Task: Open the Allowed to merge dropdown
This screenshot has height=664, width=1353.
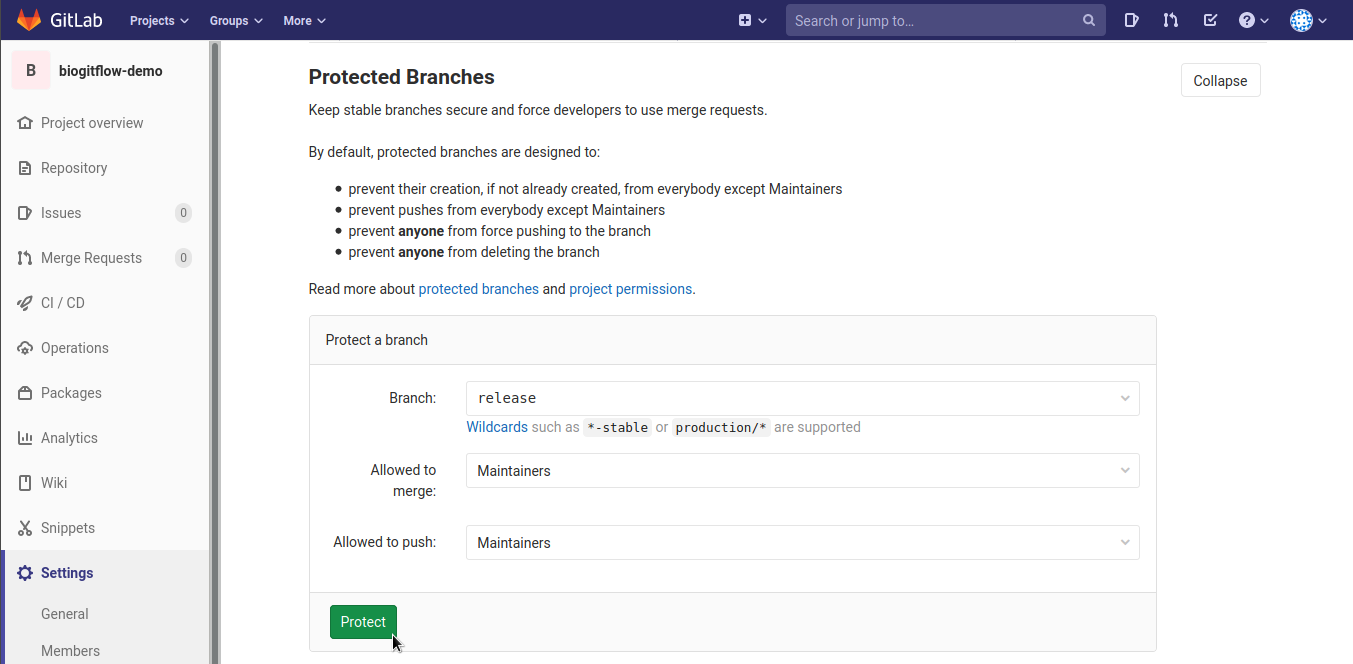Action: tap(802, 471)
